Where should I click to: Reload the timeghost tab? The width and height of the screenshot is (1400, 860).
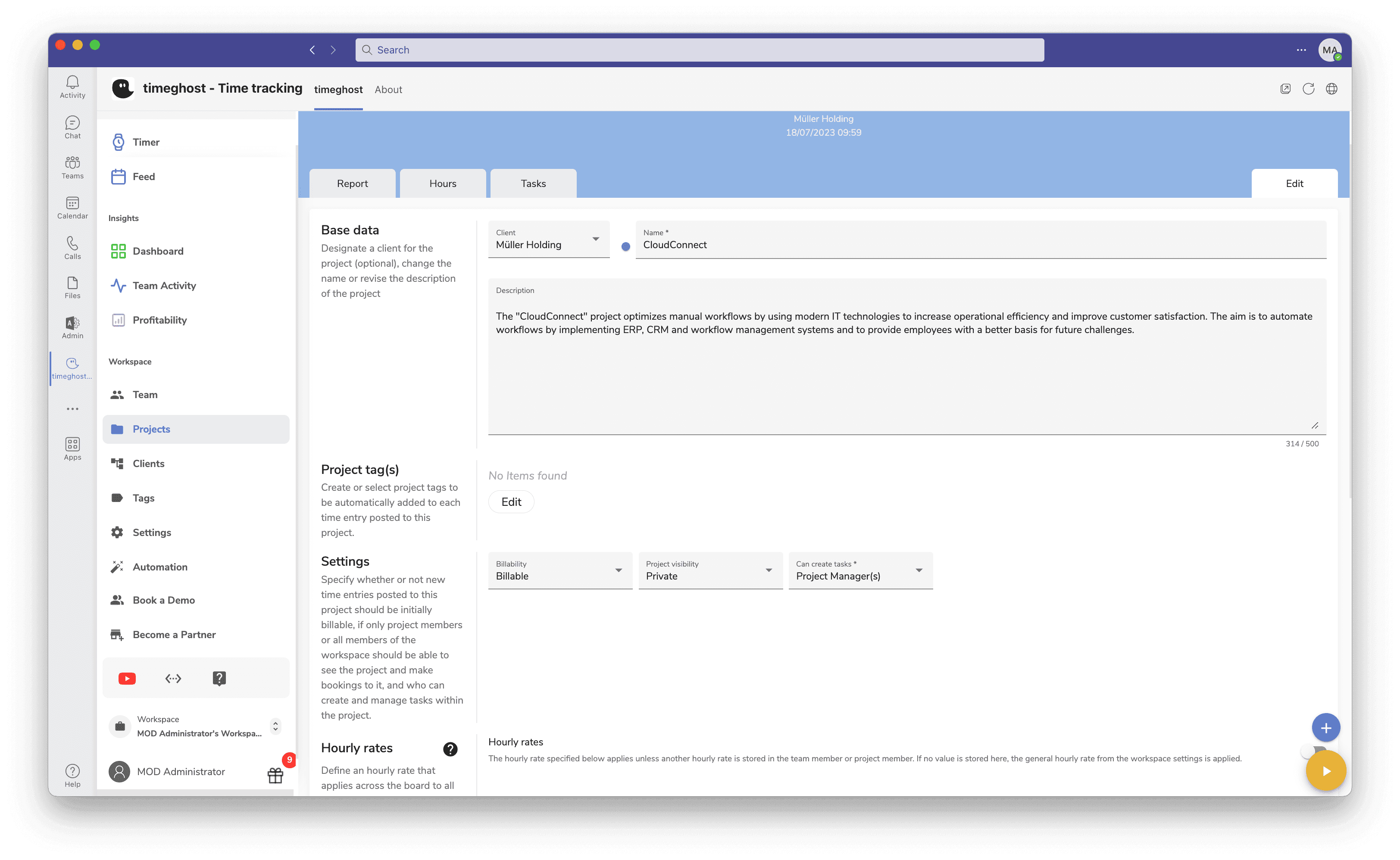[x=1309, y=89]
